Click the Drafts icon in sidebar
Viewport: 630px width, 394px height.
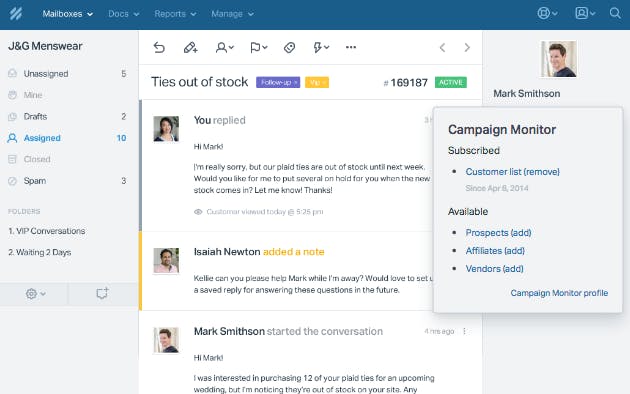12,116
